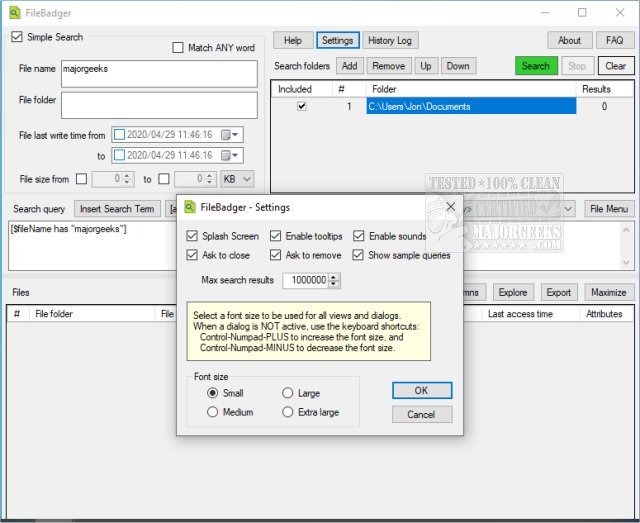Move search folder Up
Screen dimensions: 640x523
pyautogui.click(x=426, y=66)
